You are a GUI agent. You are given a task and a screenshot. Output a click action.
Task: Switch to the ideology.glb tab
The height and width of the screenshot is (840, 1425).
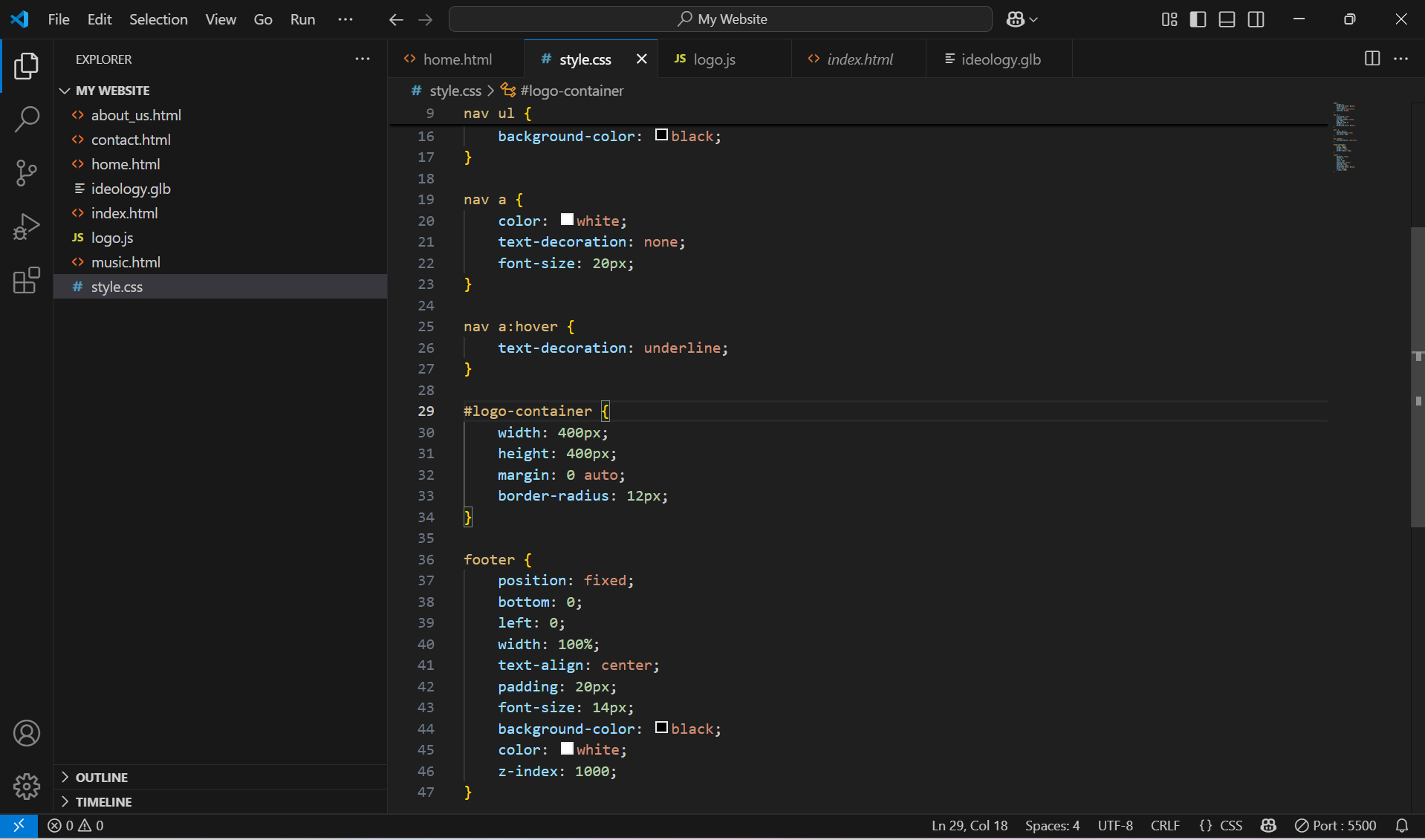(999, 59)
